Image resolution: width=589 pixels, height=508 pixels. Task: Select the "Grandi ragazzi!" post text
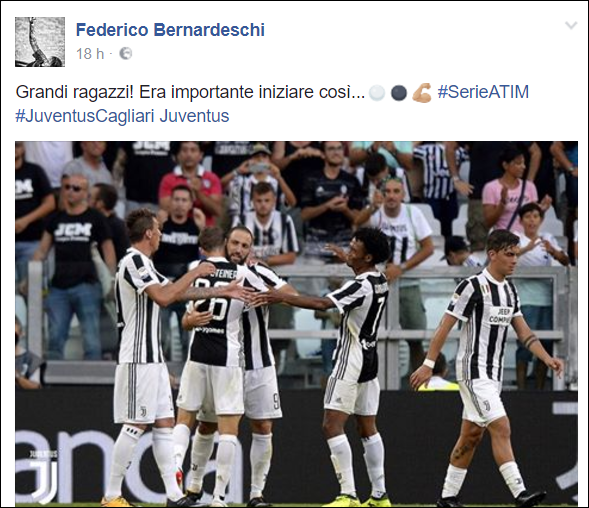pos(74,92)
